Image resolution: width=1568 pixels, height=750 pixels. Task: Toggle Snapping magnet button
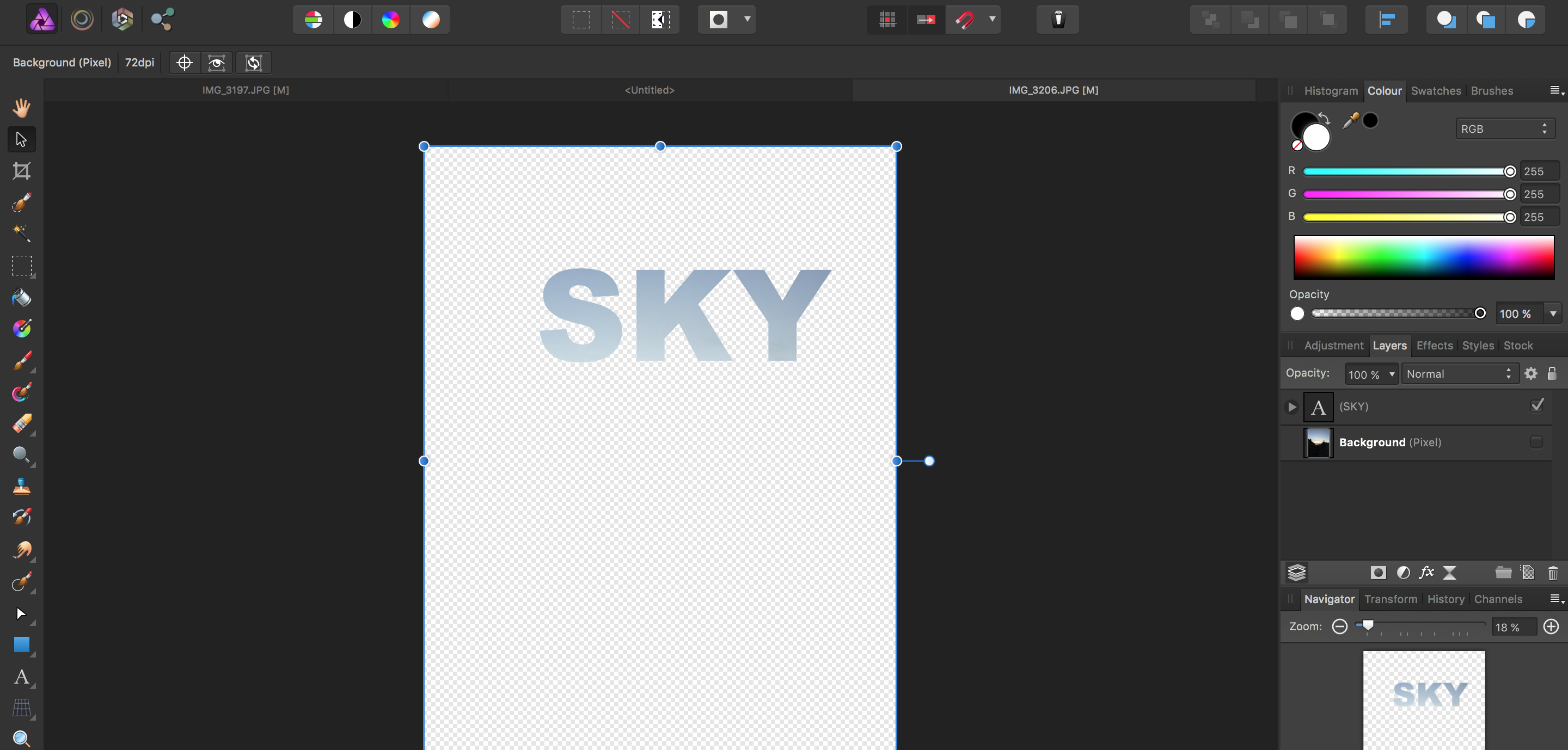[x=965, y=20]
